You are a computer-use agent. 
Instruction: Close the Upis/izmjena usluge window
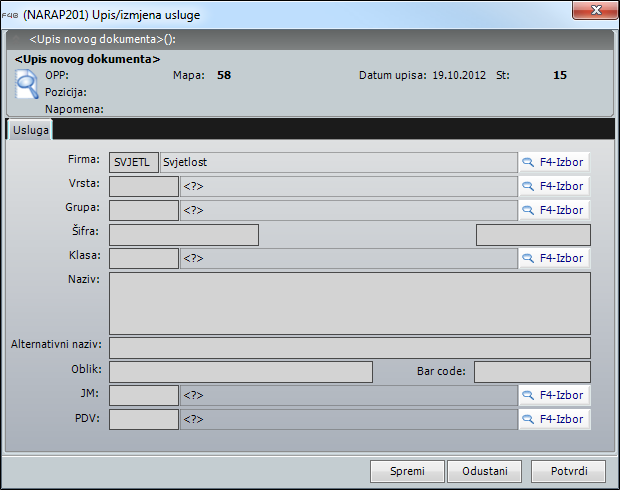(x=595, y=10)
